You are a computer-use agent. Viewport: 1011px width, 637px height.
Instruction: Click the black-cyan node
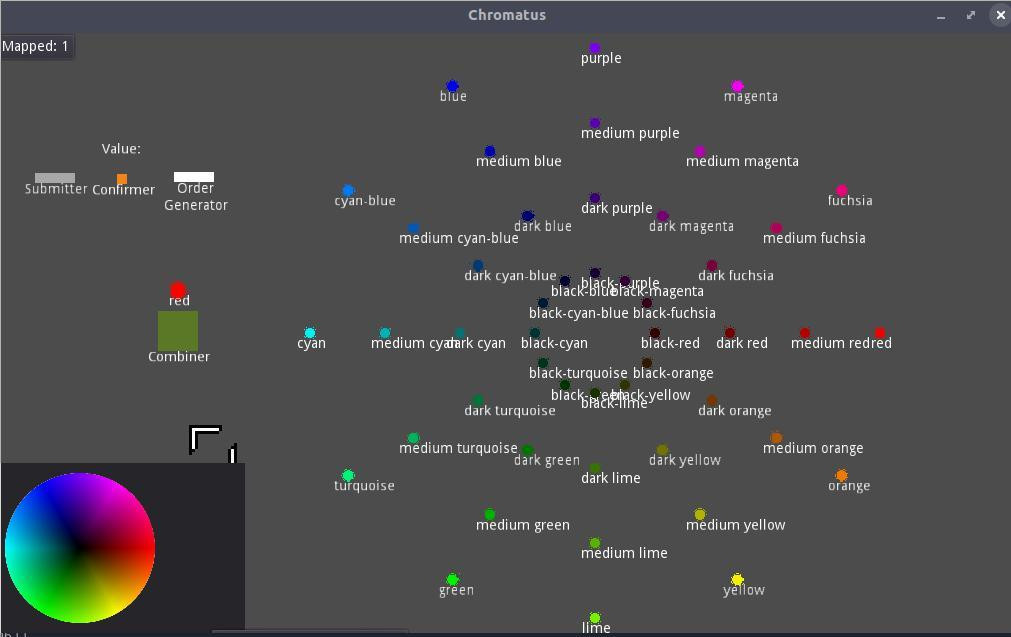coord(535,333)
